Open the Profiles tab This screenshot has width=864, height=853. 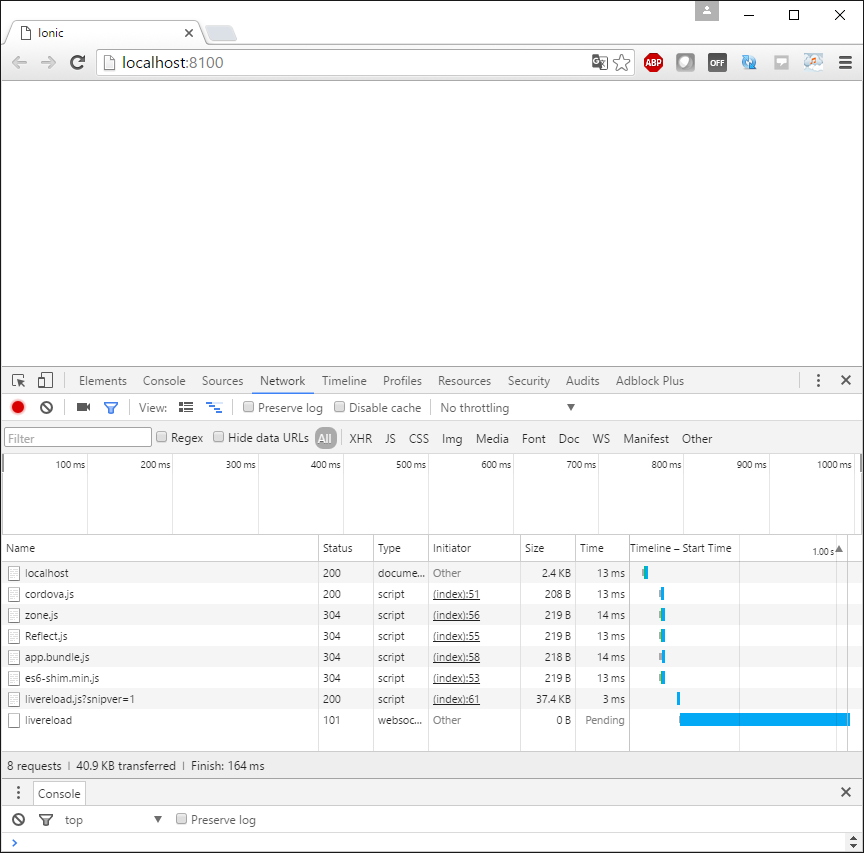pos(402,381)
